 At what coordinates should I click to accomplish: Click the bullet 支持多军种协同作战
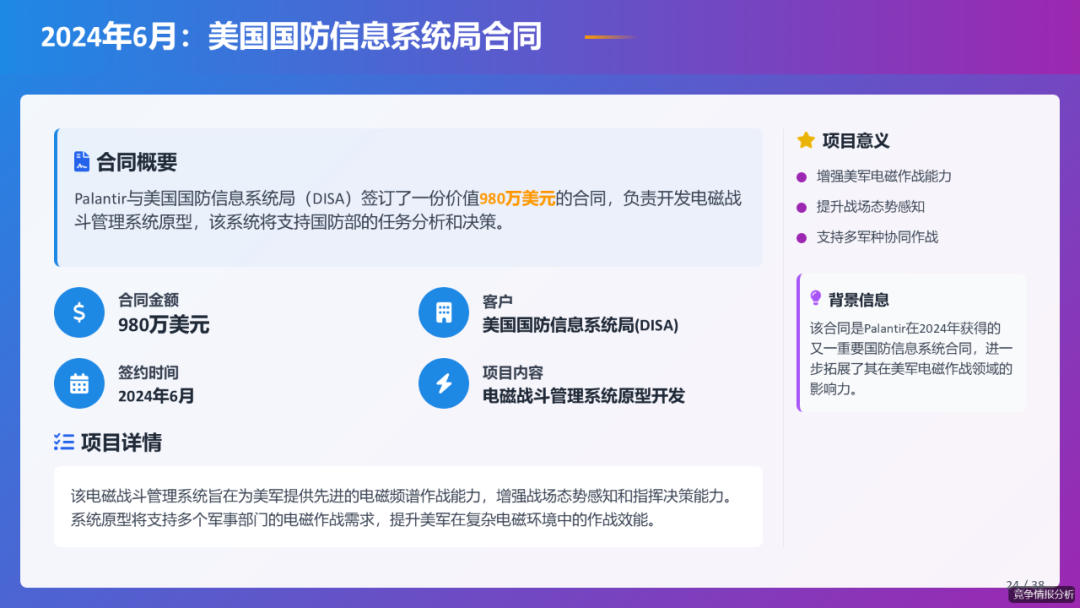877,237
